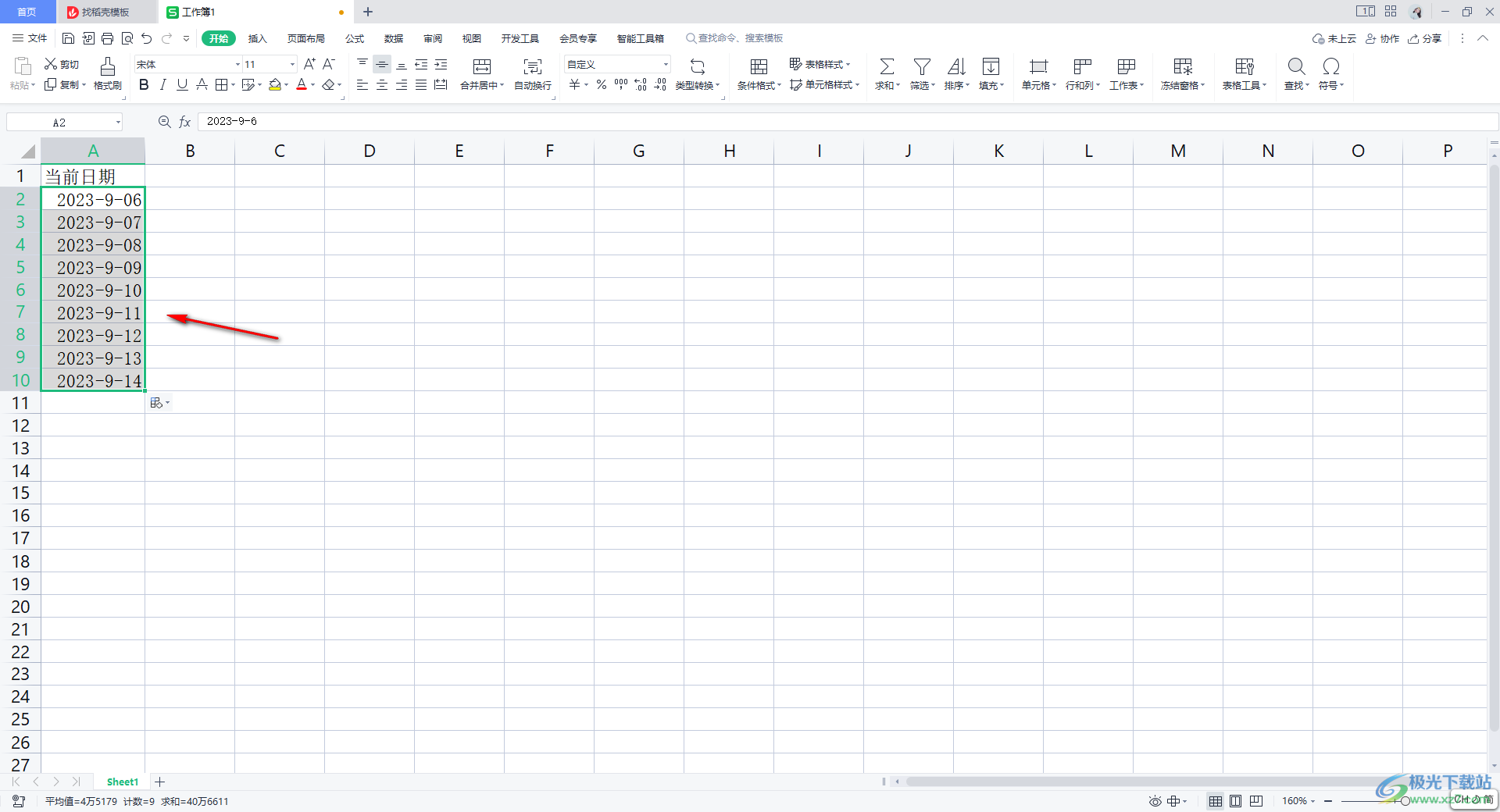Click the red font color button
This screenshot has height=812, width=1500.
click(x=302, y=84)
